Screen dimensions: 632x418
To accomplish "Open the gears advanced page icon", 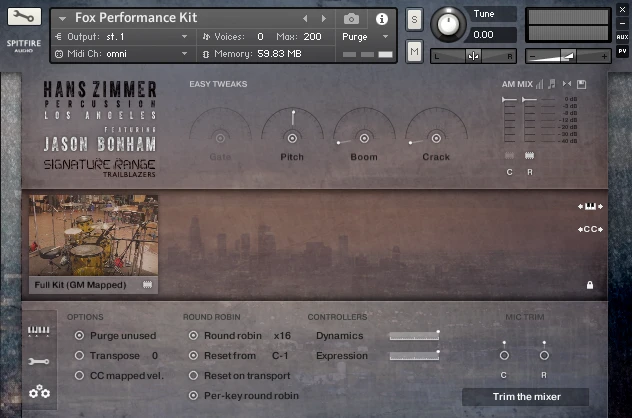I will pos(39,392).
